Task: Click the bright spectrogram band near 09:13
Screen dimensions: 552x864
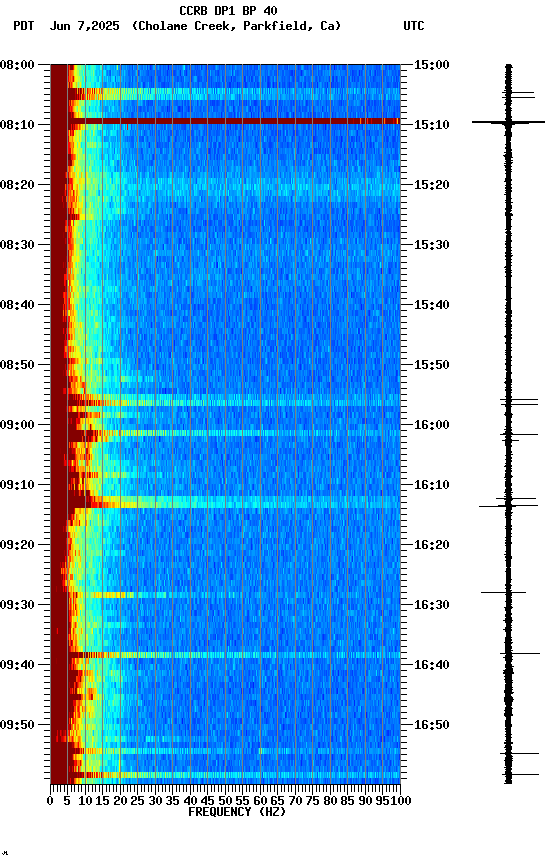Action: point(234,502)
